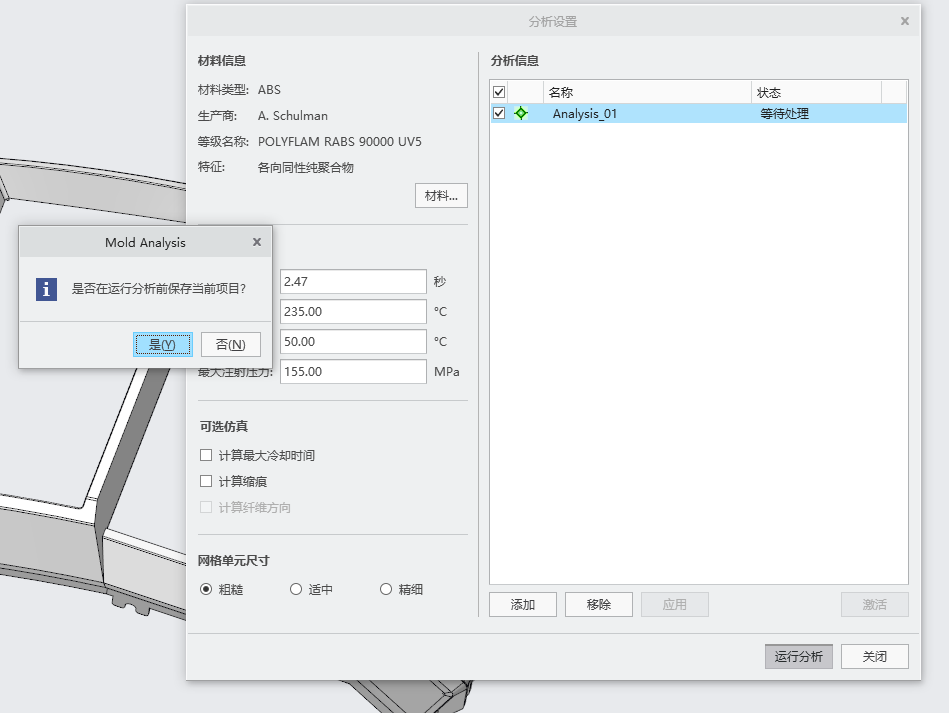Click the 运行分析 button
Image resolution: width=949 pixels, height=713 pixels.
(x=799, y=657)
